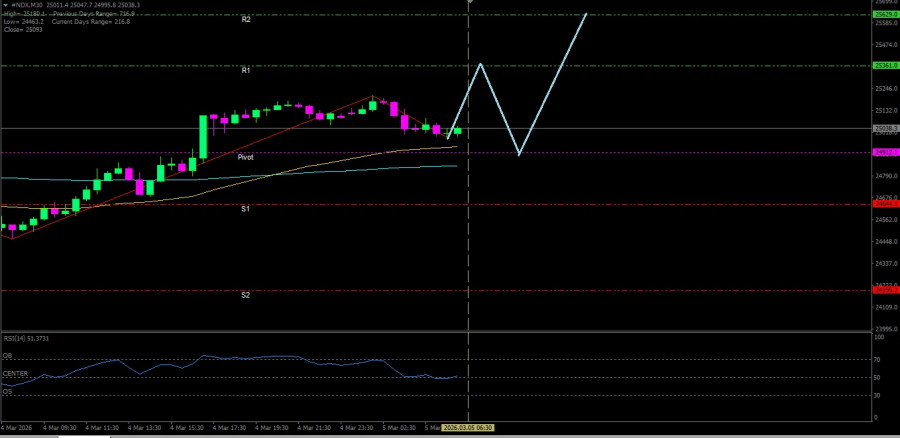
Task: Click the tall green breakout candle
Action: 203,137
